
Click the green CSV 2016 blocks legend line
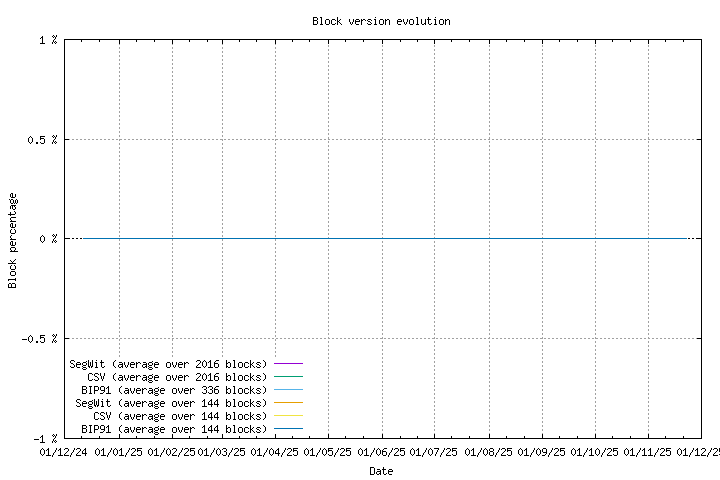pos(287,377)
